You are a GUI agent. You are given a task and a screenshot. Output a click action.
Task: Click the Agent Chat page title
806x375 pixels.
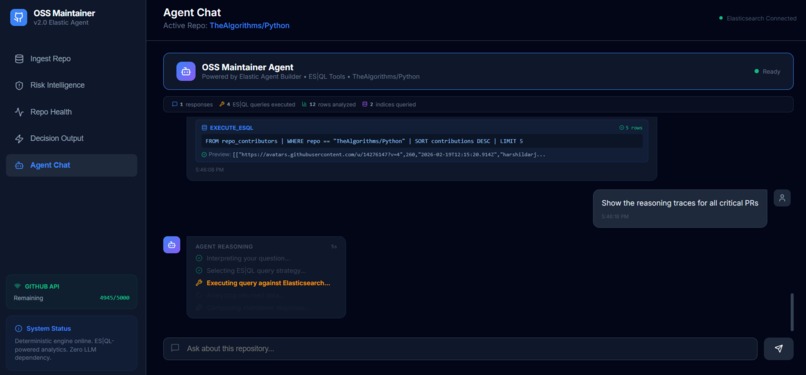click(192, 12)
